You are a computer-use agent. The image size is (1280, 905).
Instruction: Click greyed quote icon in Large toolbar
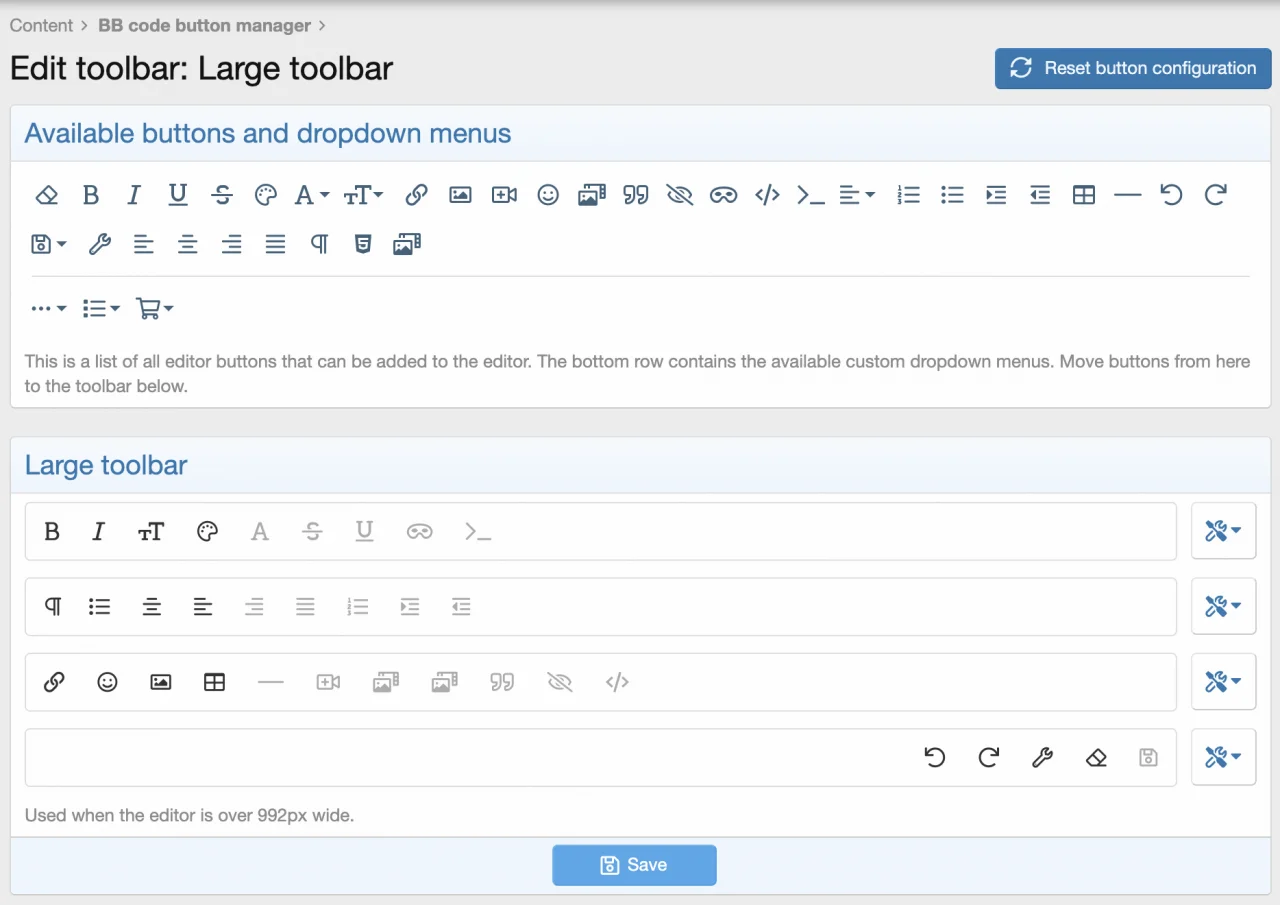tap(502, 682)
